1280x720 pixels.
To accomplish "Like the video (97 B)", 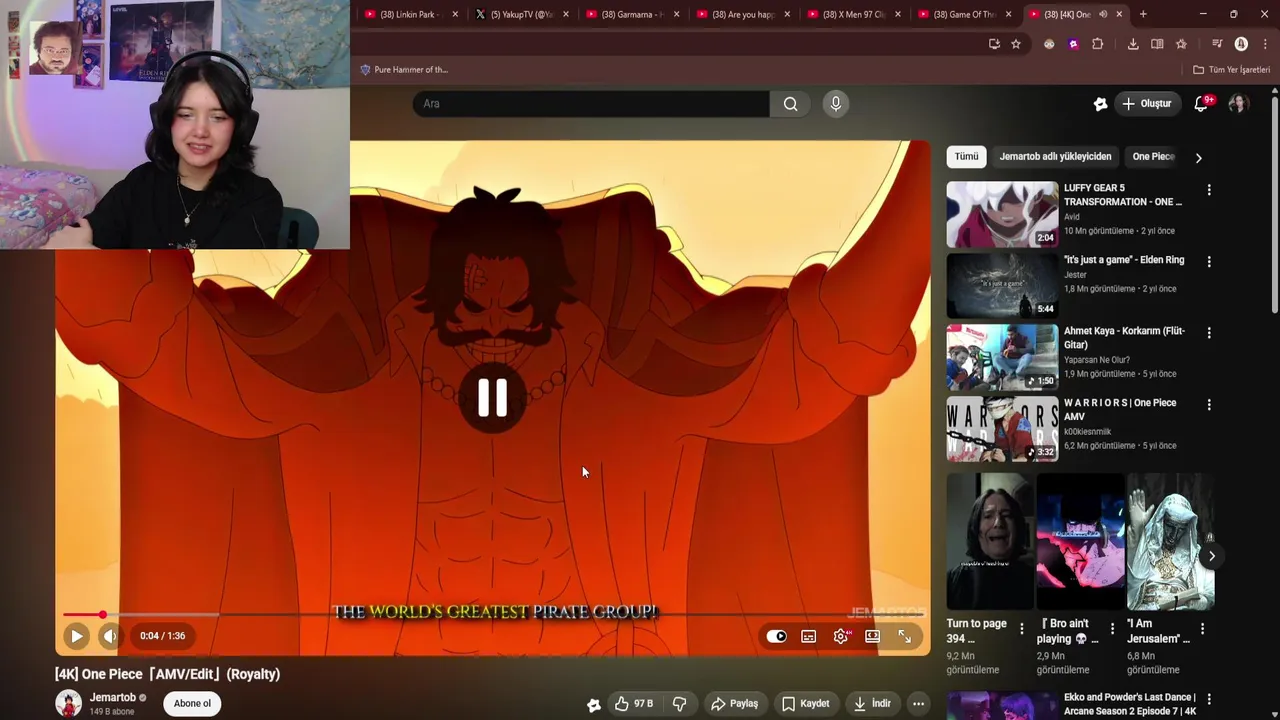I will [x=634, y=703].
